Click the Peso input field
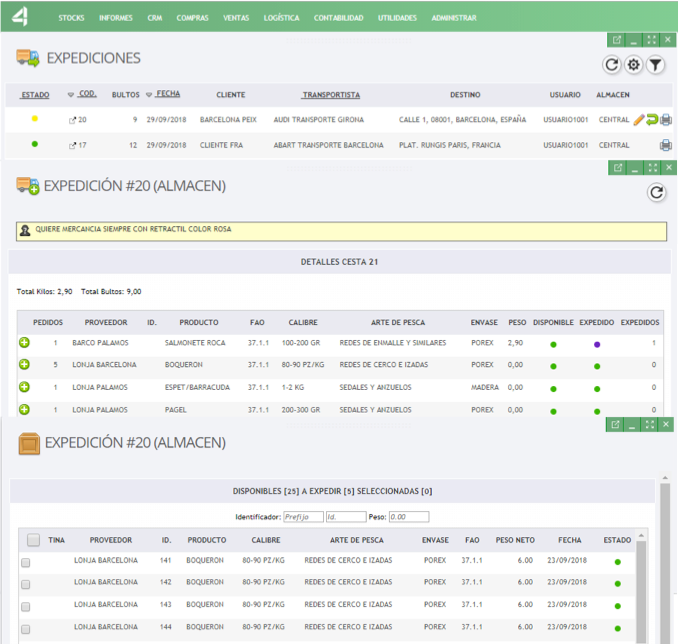Screen dimensions: 679x644 [x=408, y=517]
